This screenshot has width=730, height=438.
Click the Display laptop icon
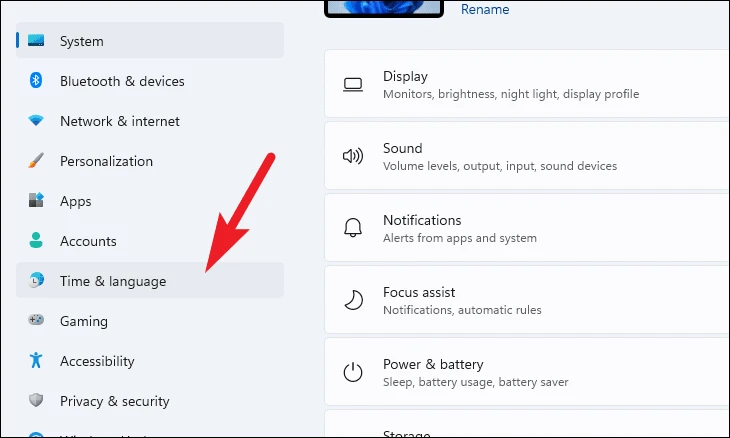tap(353, 85)
